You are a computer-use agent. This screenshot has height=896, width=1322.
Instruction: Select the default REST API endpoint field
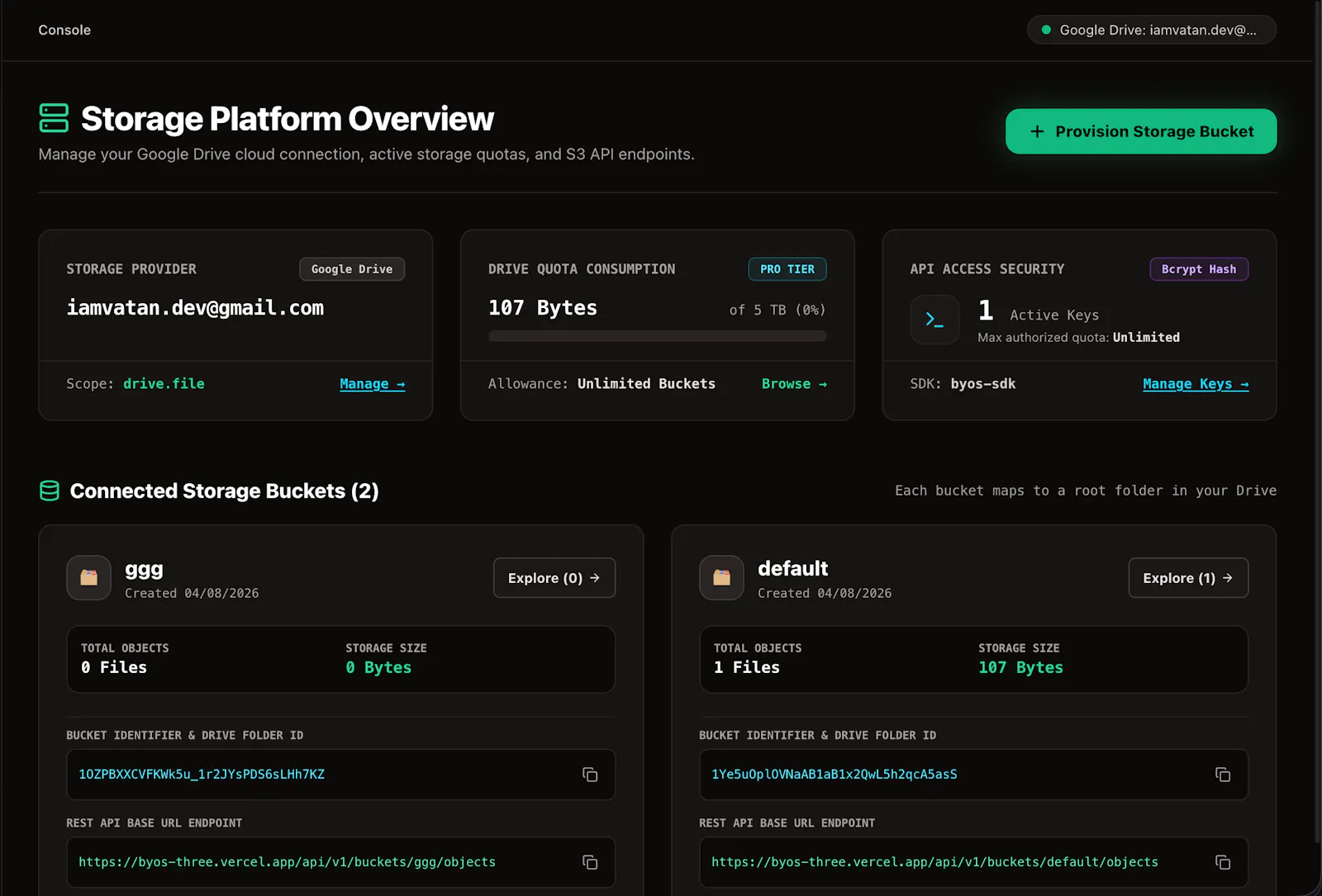coord(974,862)
